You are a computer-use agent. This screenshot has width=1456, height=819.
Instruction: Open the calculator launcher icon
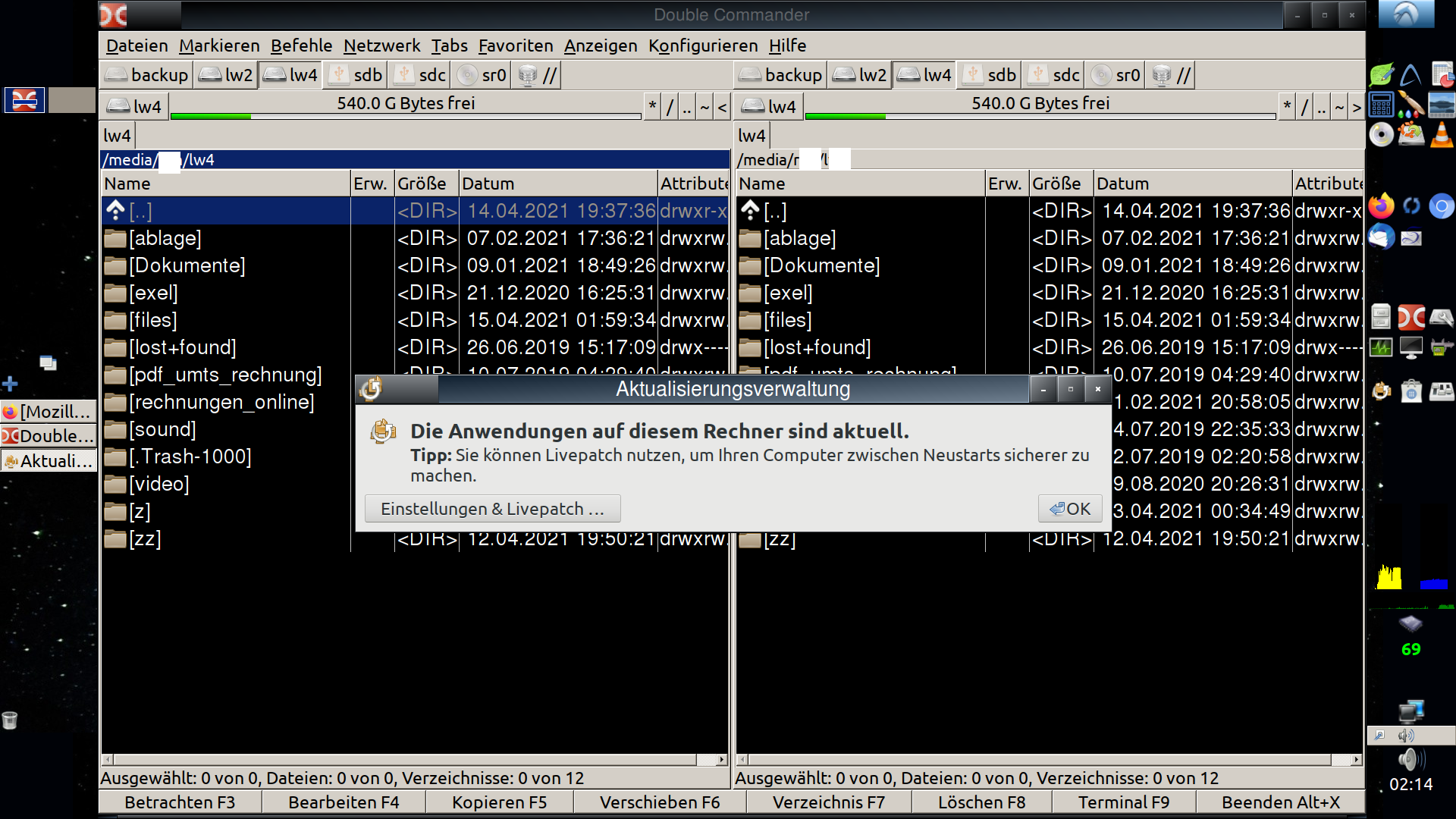[1382, 105]
